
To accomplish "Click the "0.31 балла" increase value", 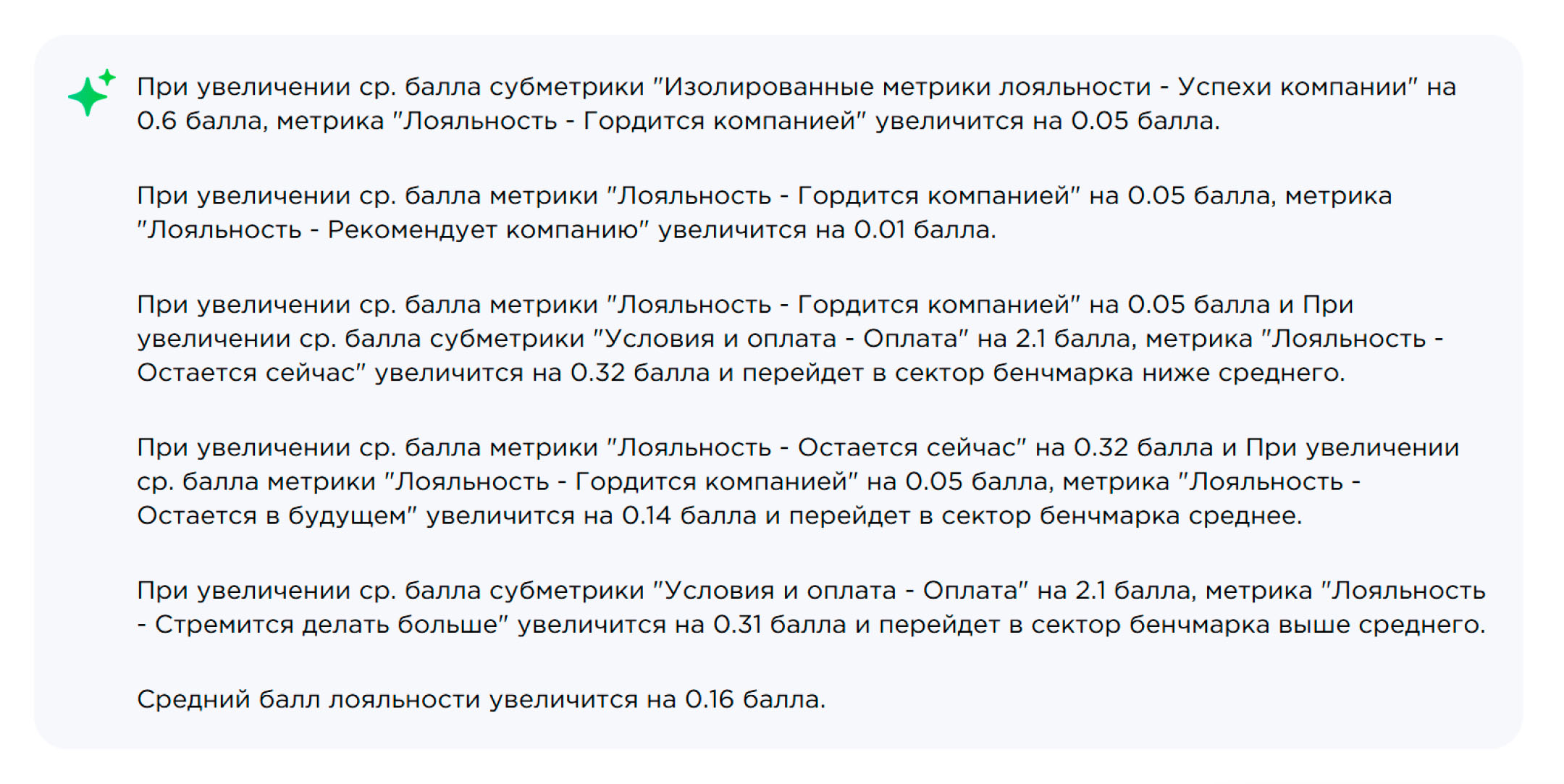I will click(x=780, y=625).
